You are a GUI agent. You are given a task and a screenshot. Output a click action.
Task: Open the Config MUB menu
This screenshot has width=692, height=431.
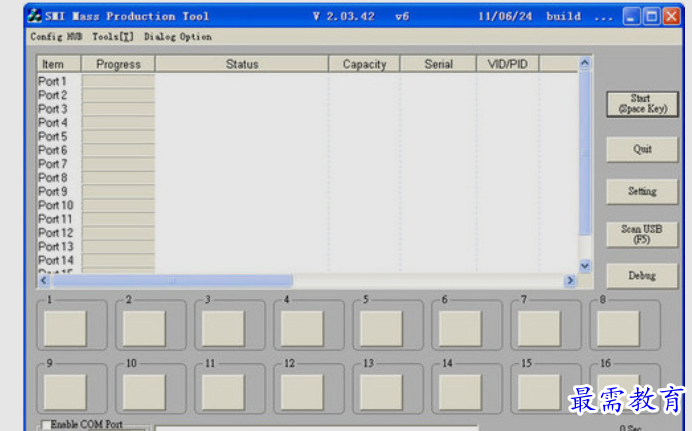56,37
